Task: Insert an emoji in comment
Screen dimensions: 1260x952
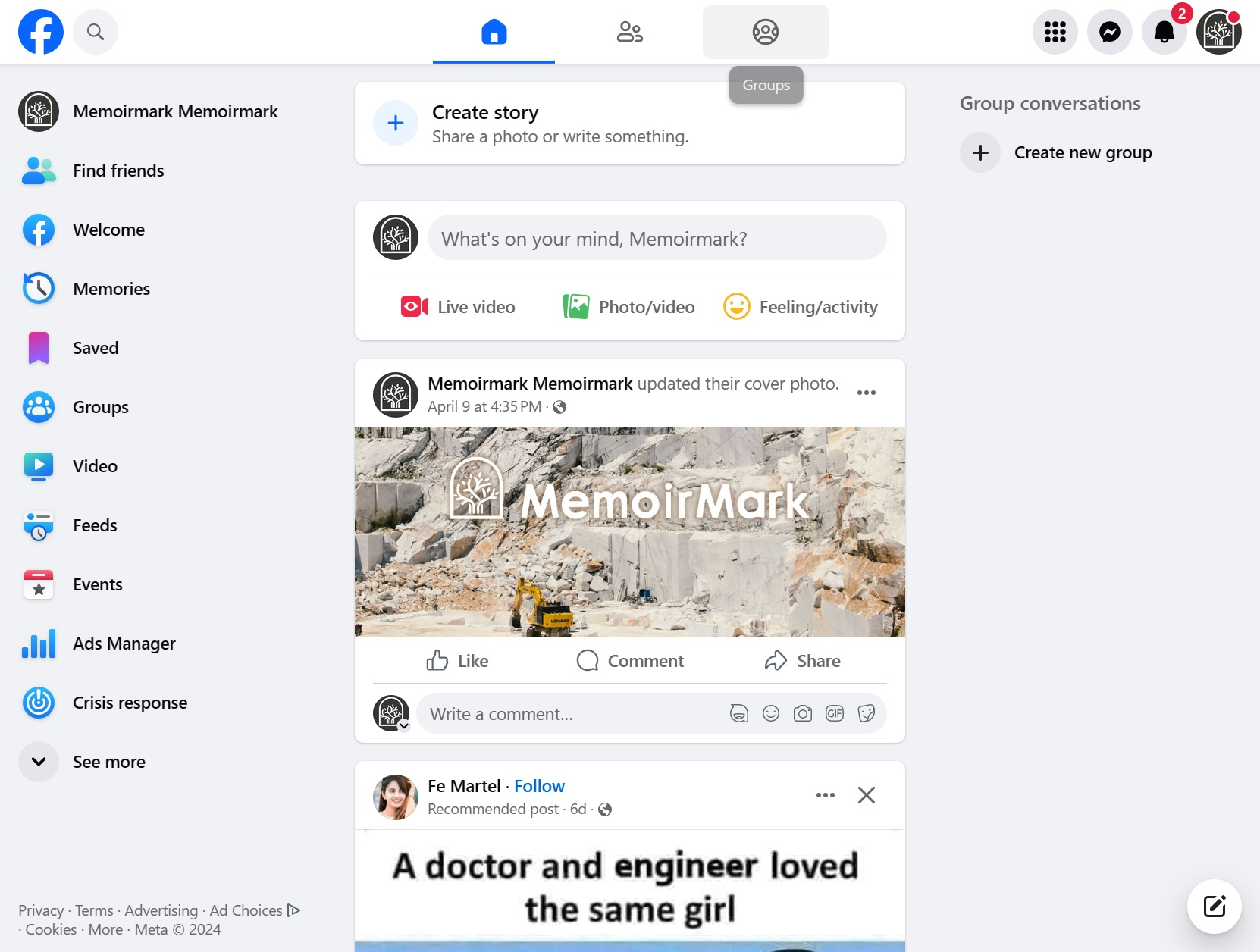Action: [771, 713]
